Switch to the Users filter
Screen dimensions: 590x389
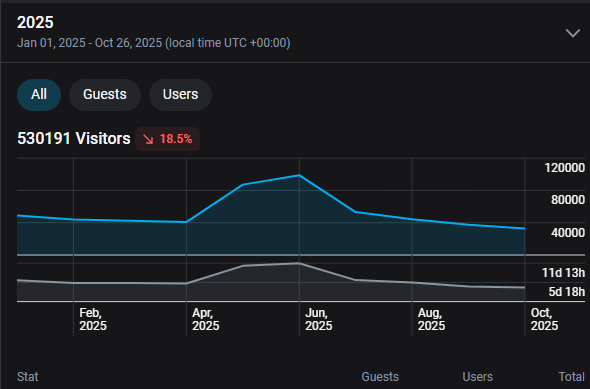(x=180, y=94)
